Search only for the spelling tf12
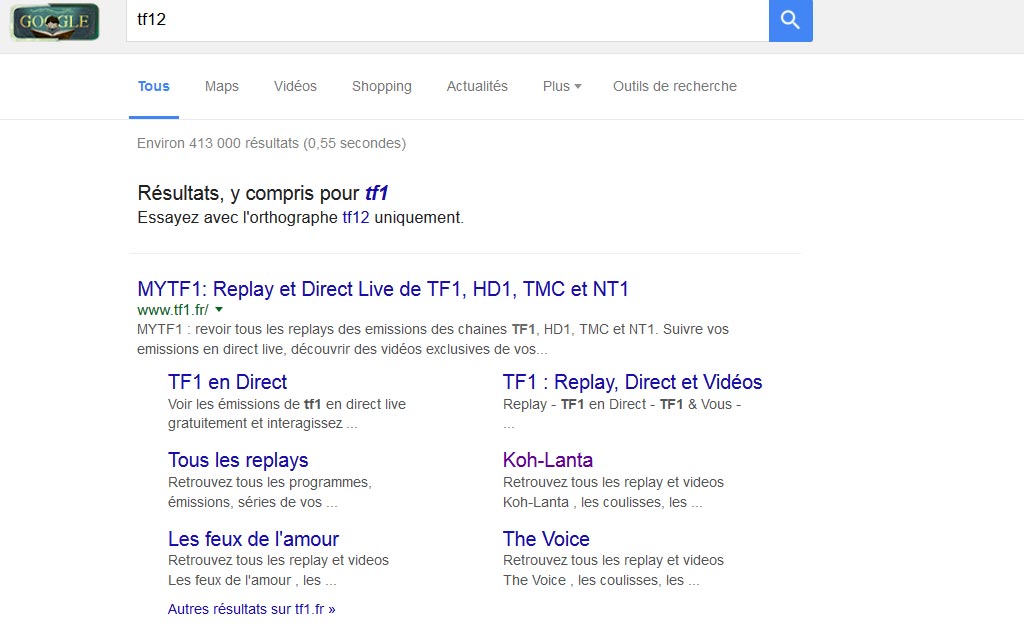The height and width of the screenshot is (640, 1024). [356, 217]
